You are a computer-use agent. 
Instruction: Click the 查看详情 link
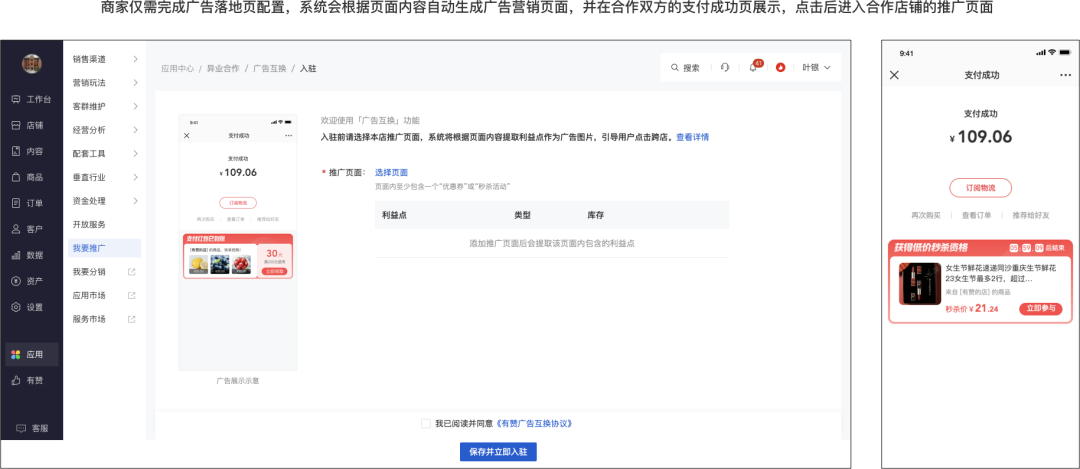click(x=692, y=137)
